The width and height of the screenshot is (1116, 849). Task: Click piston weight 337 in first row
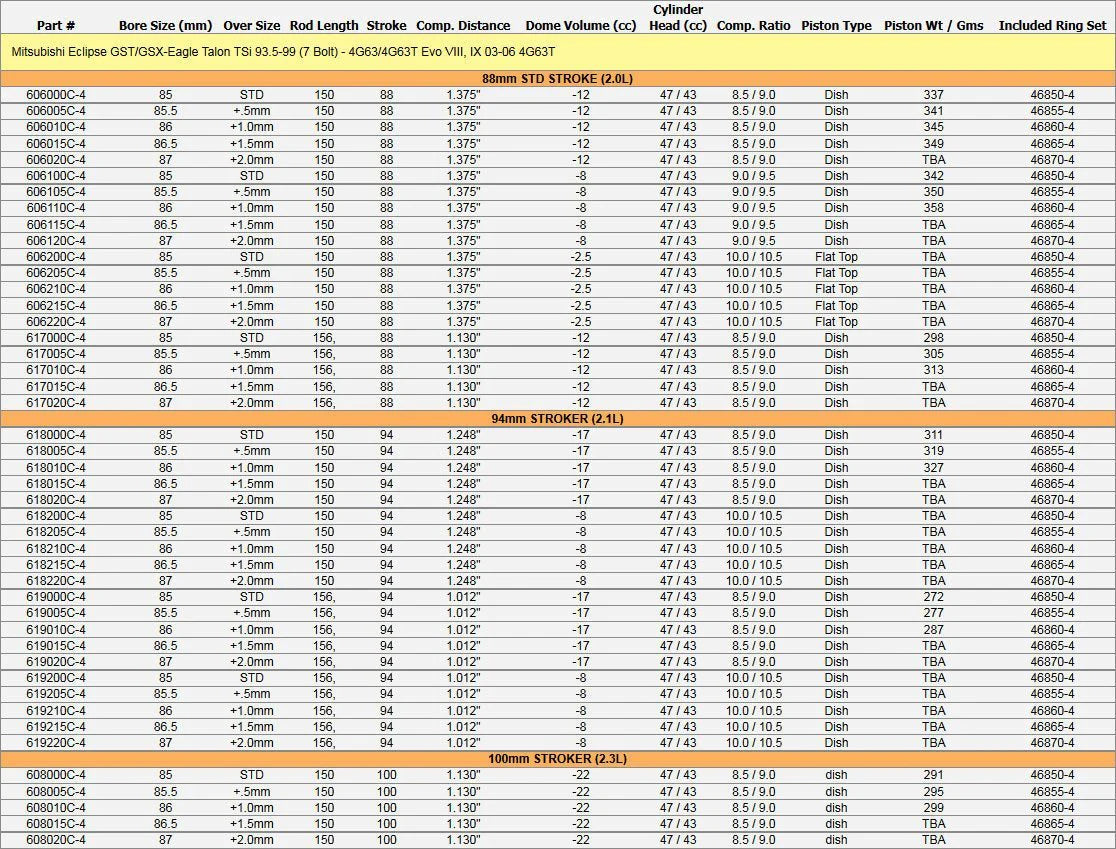[x=933, y=95]
